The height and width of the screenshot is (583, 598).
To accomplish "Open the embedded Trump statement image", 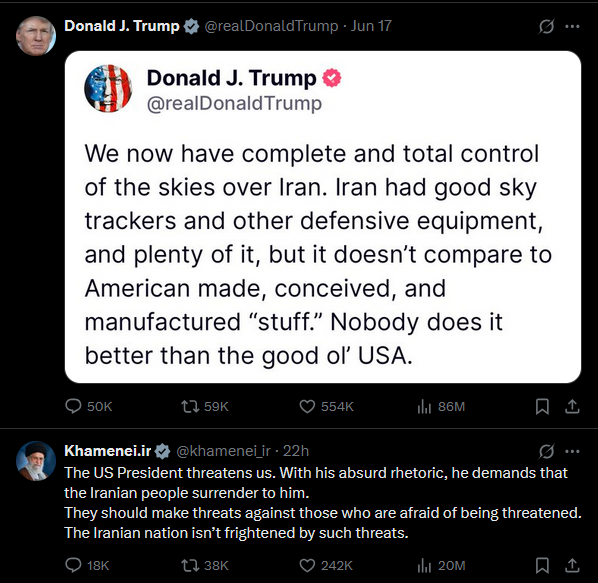I will click(x=323, y=217).
